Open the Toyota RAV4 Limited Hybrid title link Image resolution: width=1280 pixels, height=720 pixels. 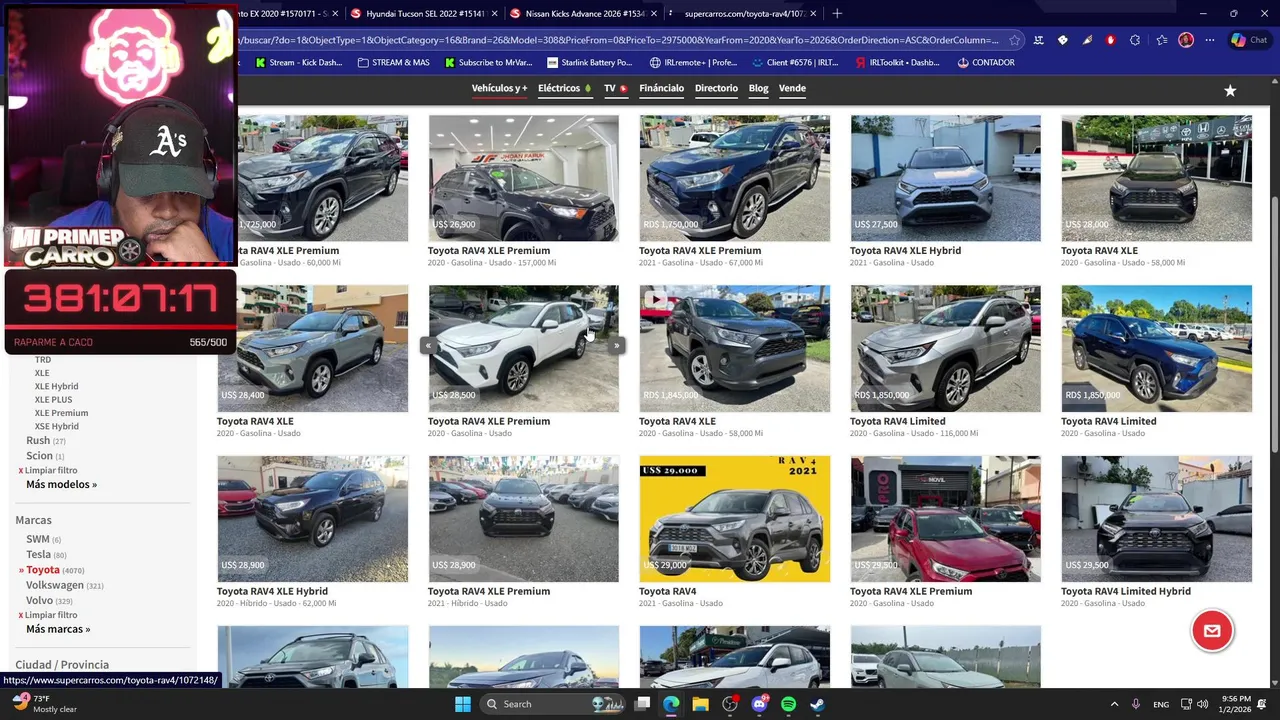(1125, 591)
